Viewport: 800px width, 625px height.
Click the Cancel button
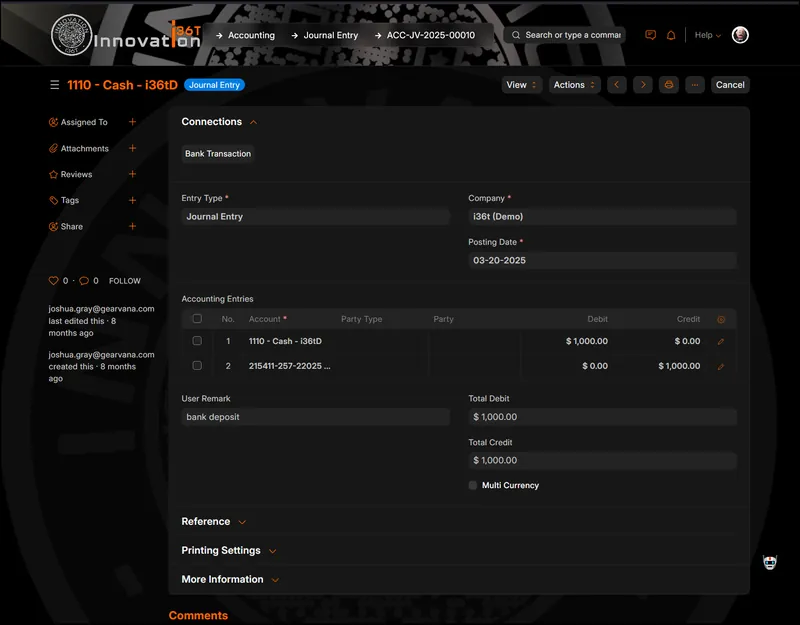(730, 85)
